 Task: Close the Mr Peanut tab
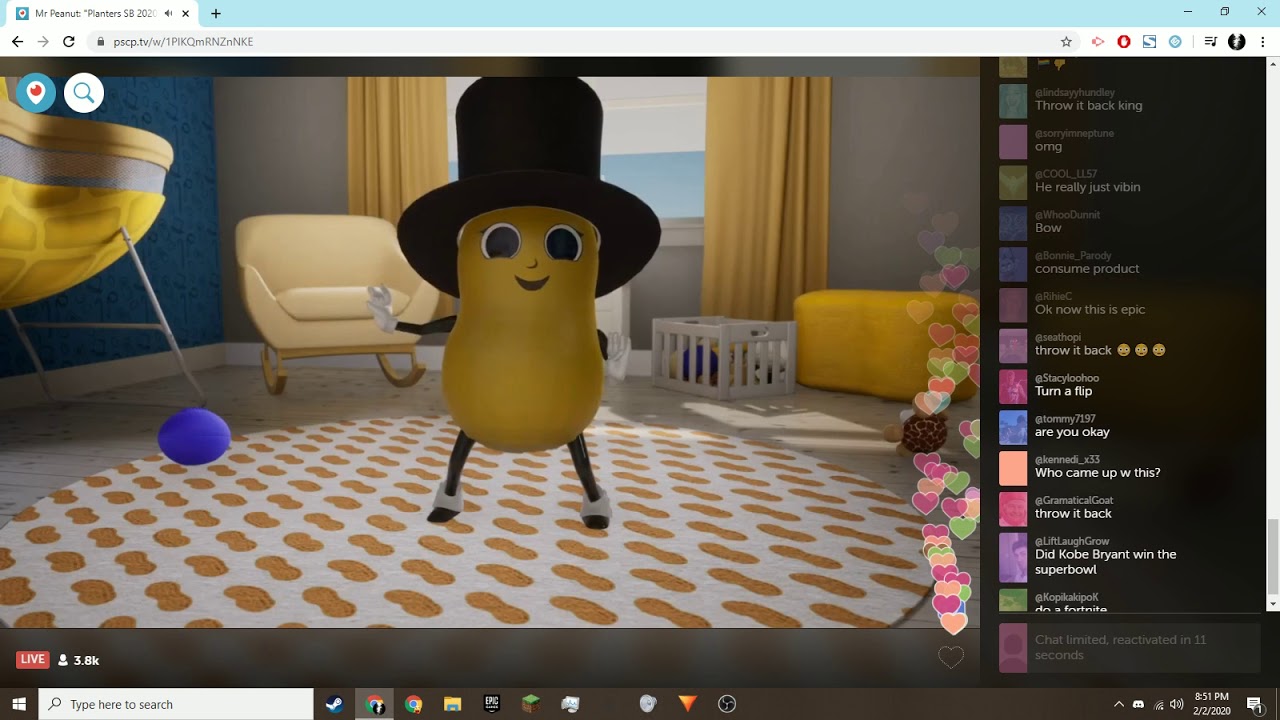point(187,13)
